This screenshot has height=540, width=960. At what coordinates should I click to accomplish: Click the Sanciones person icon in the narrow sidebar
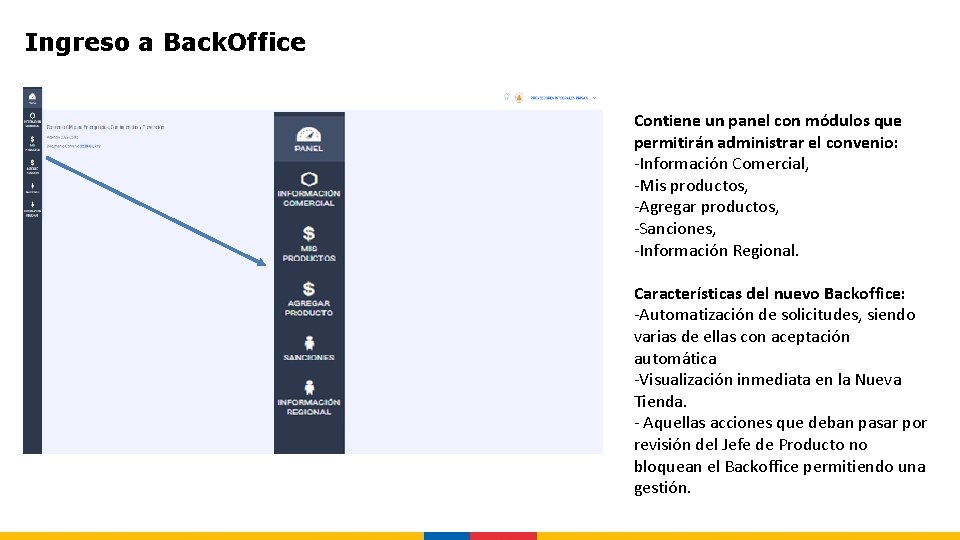32,188
